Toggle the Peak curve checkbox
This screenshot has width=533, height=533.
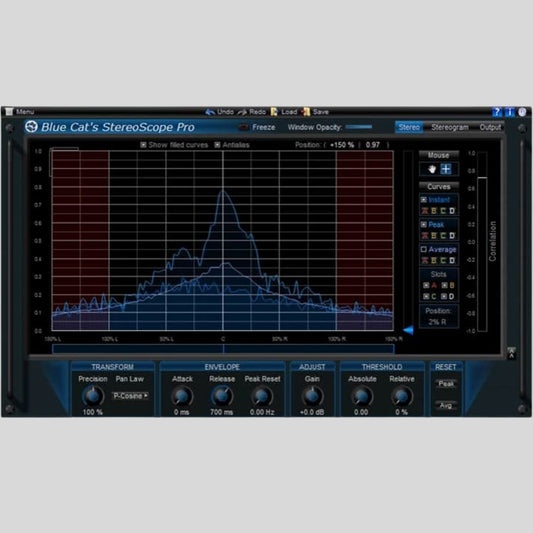coord(424,224)
